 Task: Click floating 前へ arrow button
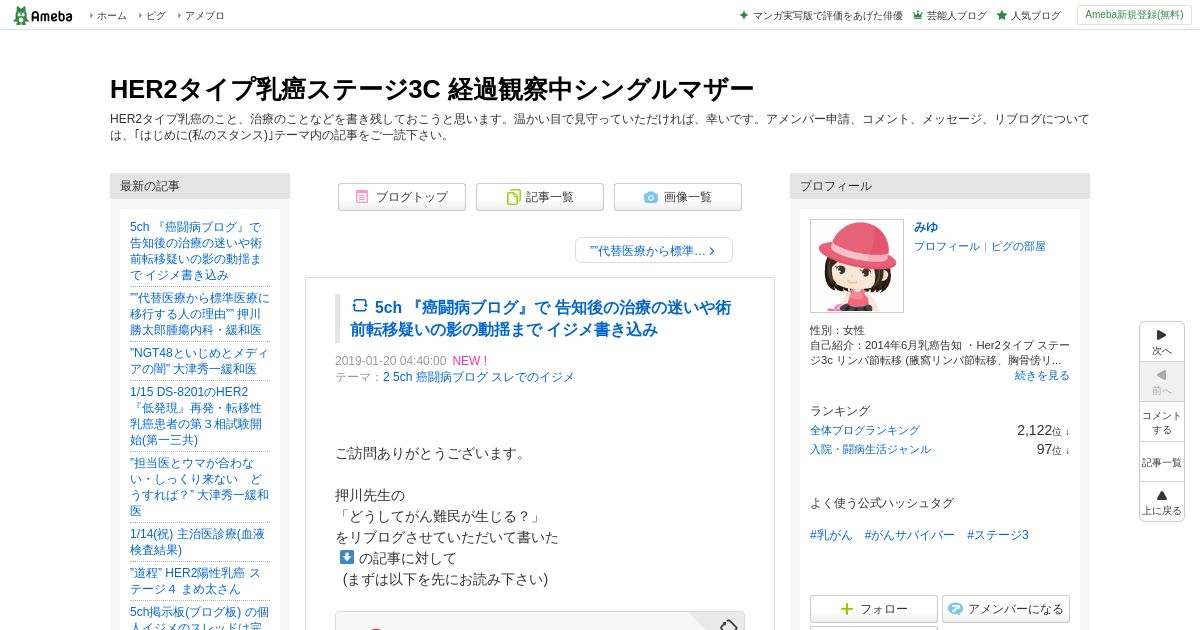point(1162,382)
